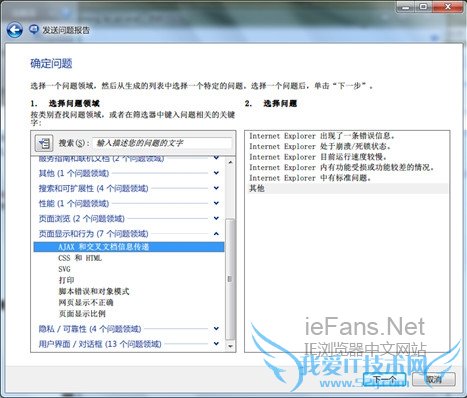Select AJAX 和交叉文档信息传递 item
This screenshot has height=398, width=467.
coord(129,247)
